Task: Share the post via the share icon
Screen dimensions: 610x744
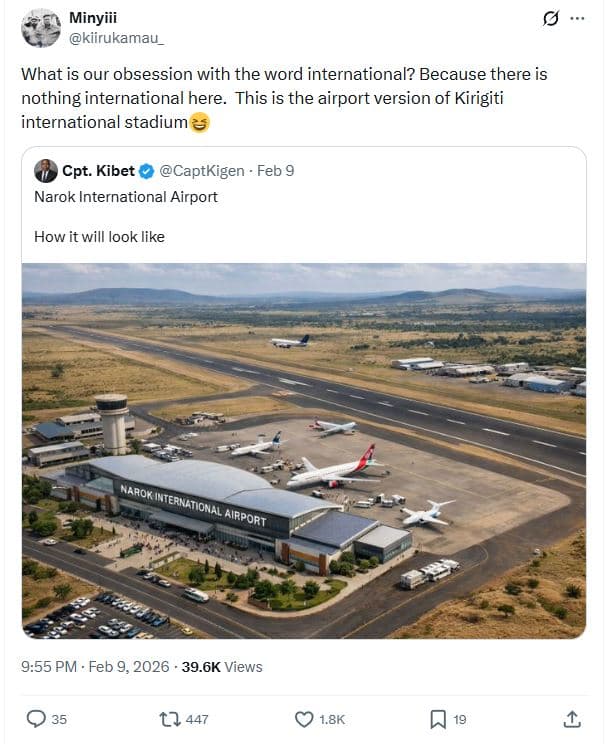Action: pos(572,718)
